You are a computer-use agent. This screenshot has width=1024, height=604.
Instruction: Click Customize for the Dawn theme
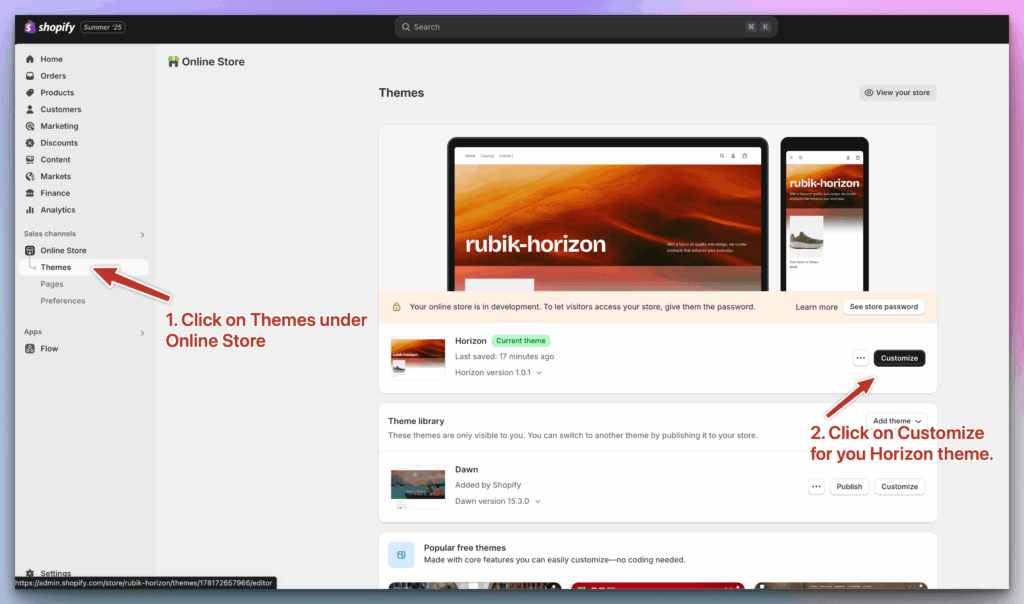(x=899, y=486)
